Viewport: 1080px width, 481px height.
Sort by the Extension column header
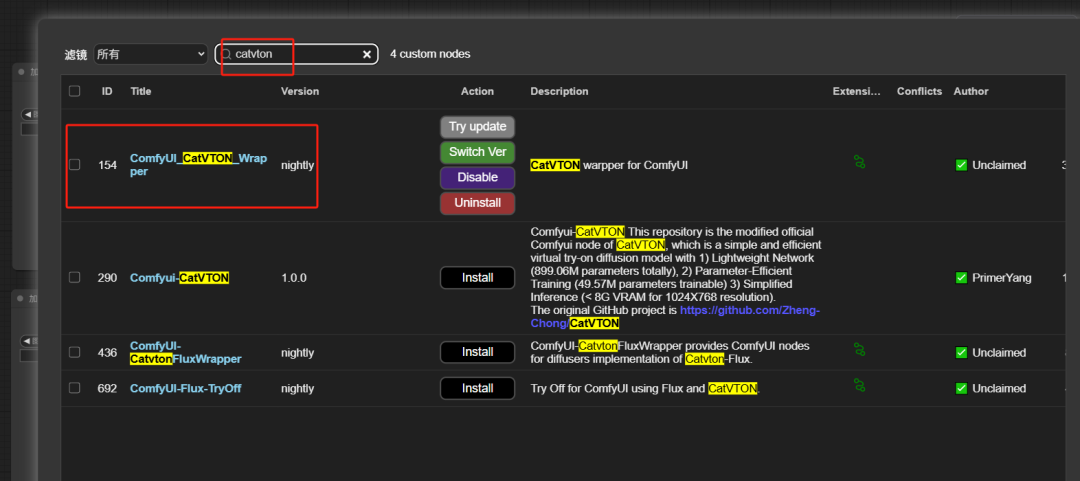[856, 91]
